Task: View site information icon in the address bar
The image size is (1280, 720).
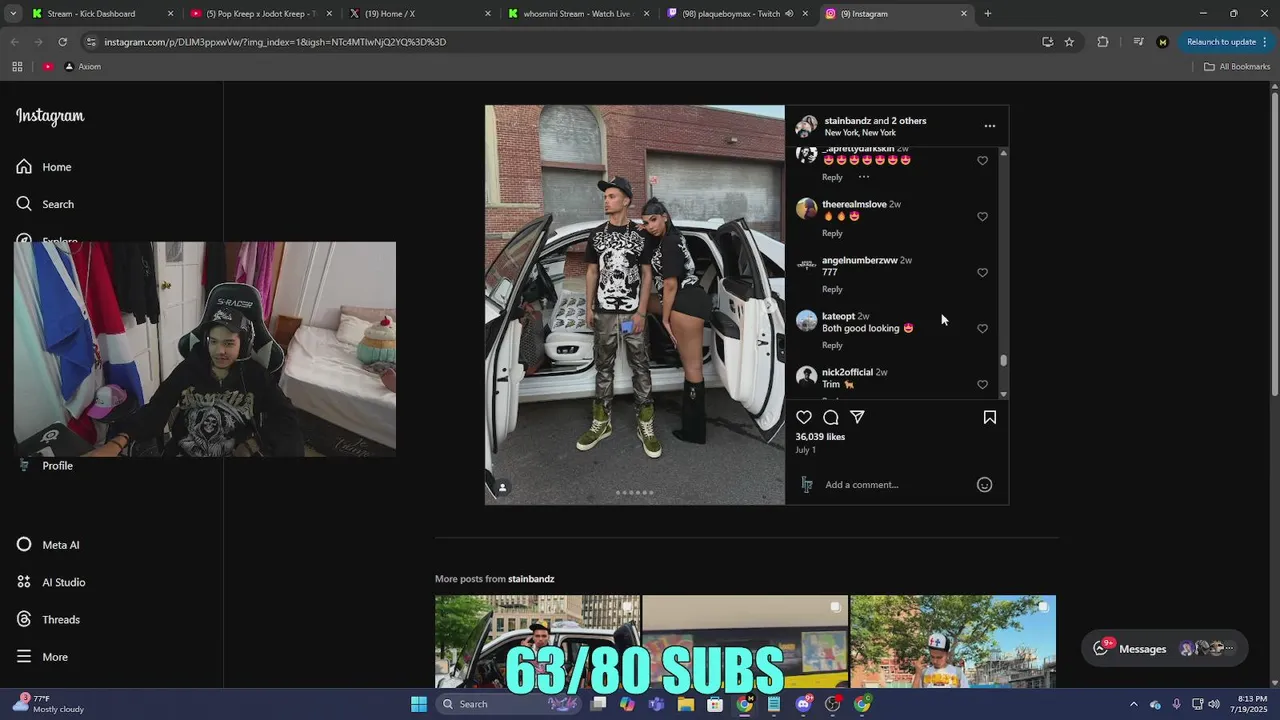Action: 91,42
